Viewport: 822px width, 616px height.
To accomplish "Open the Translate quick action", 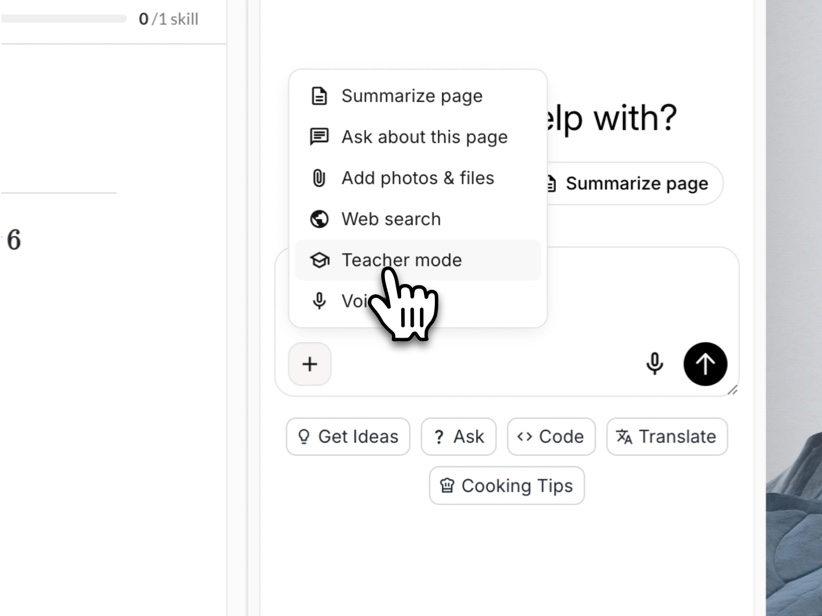I will 667,437.
